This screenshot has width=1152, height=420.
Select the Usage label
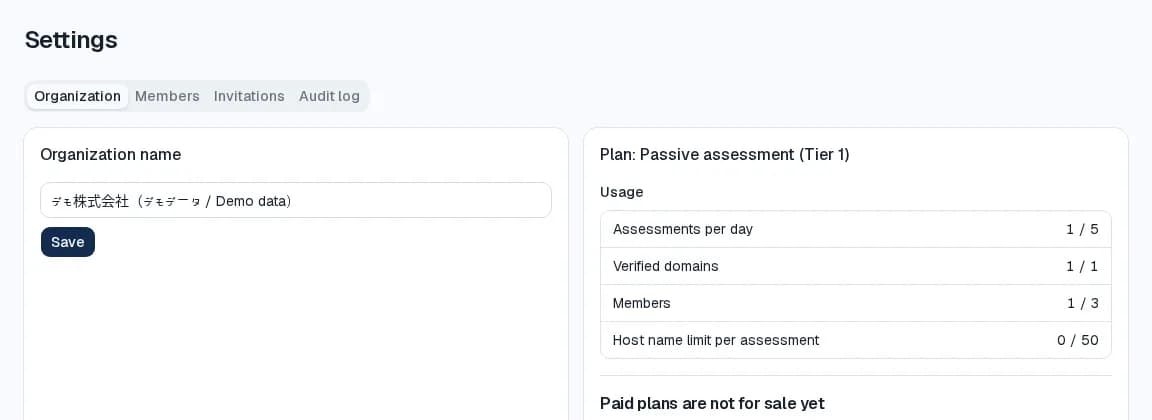[622, 192]
